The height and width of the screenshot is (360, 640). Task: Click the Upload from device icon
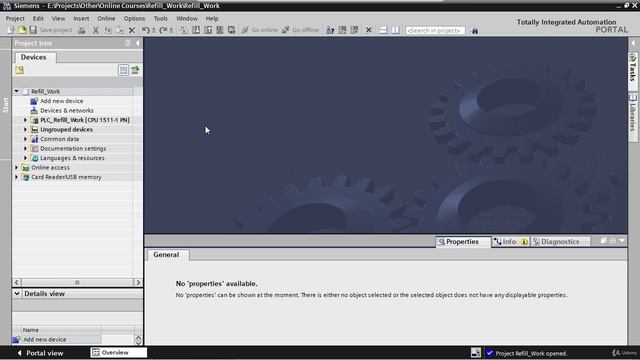208,30
